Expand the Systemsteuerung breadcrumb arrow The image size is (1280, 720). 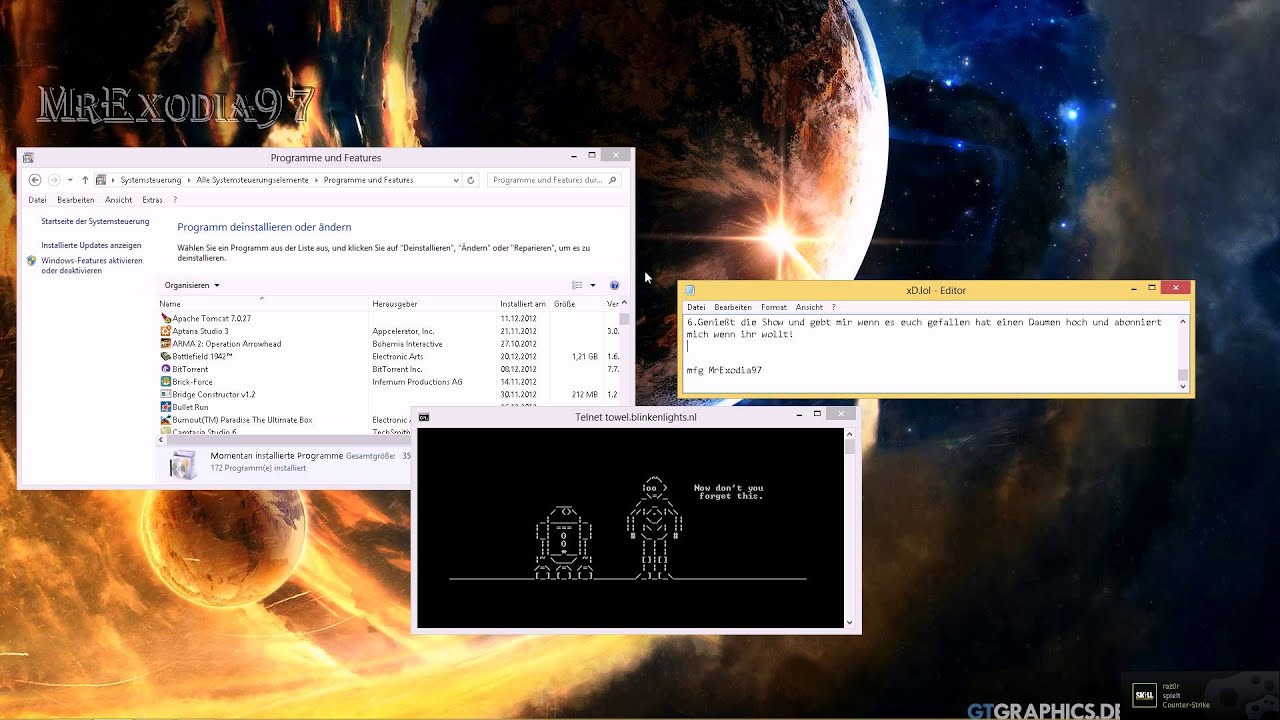[x=189, y=180]
